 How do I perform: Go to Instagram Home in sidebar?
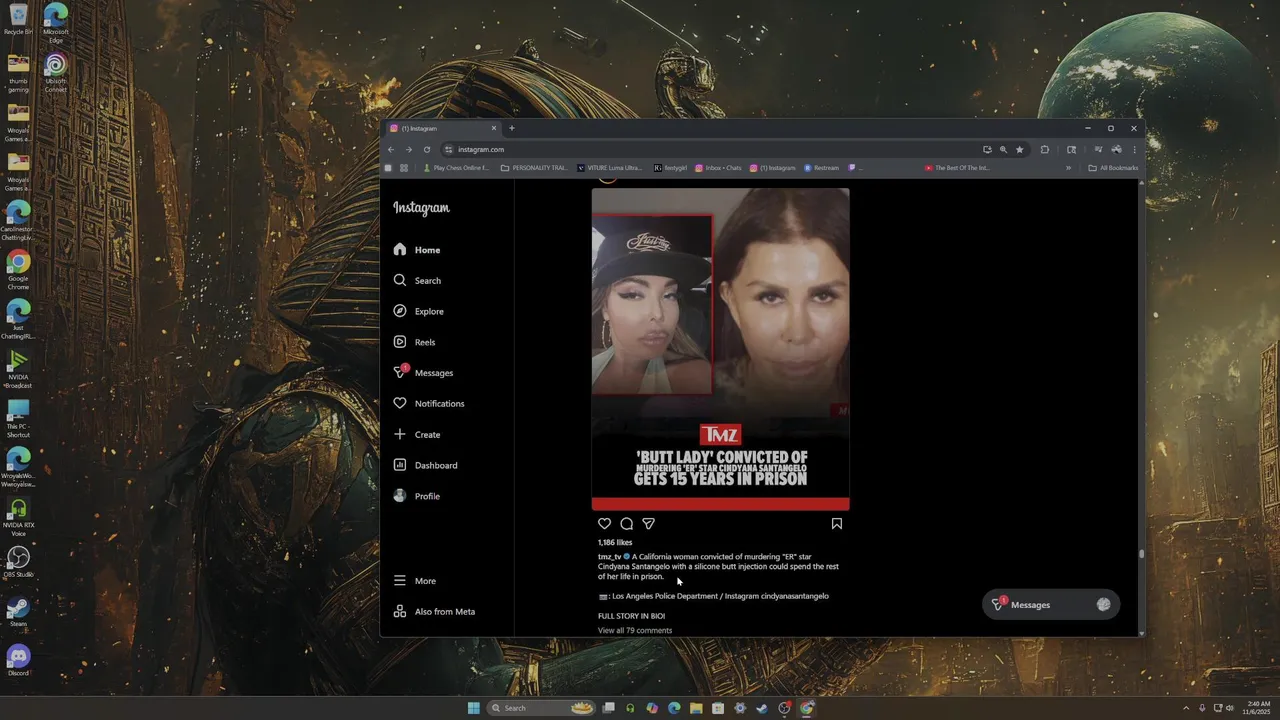pos(416,250)
